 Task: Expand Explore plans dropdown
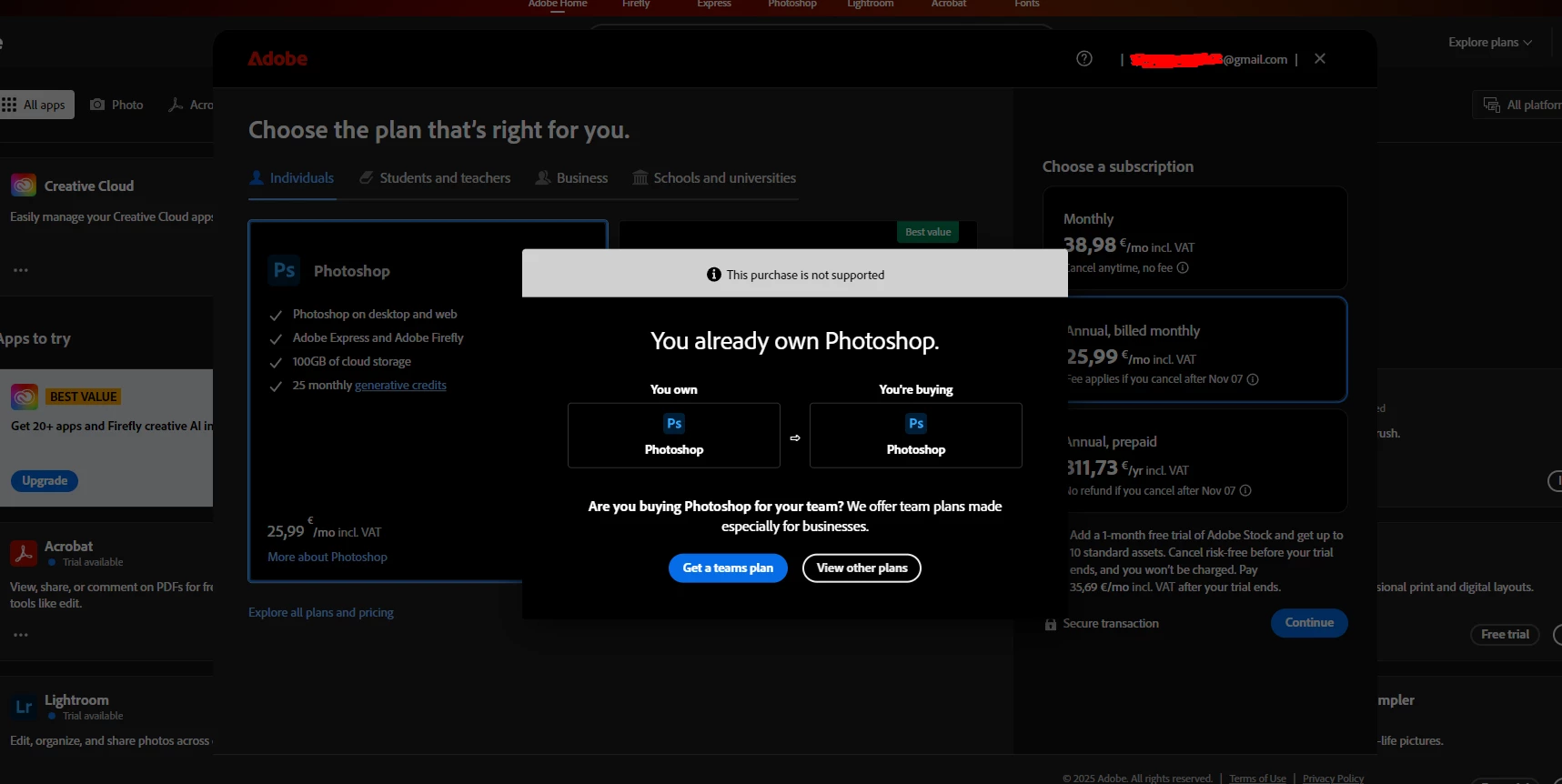(1490, 43)
